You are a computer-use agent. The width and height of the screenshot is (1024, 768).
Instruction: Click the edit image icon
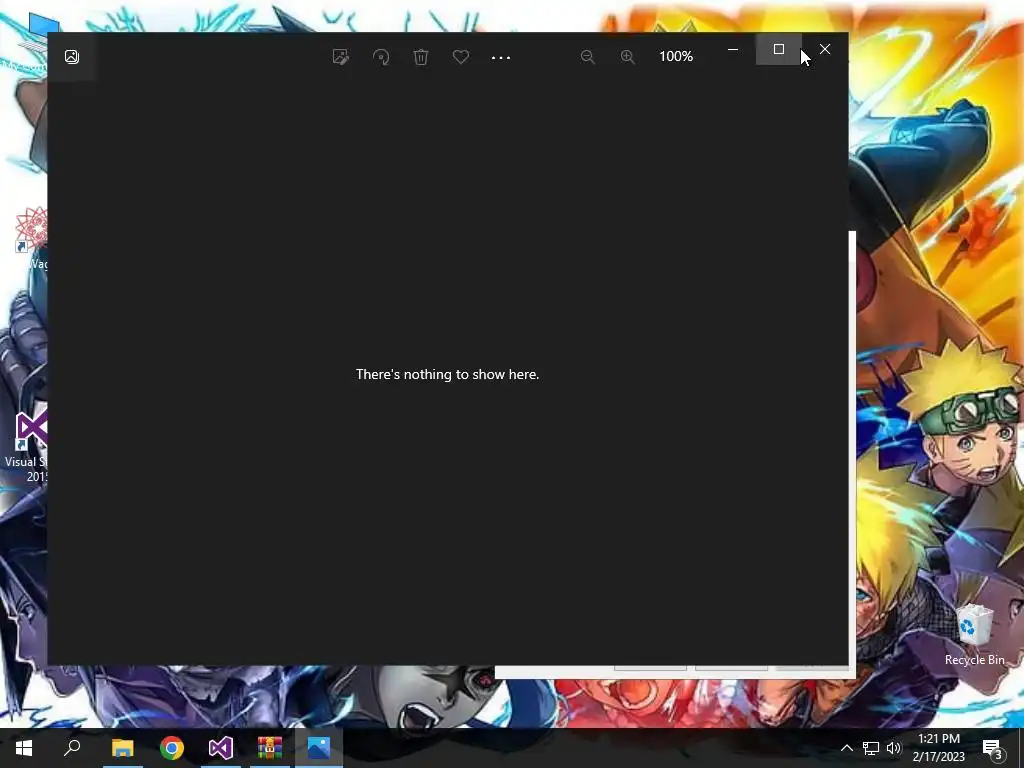tap(340, 57)
